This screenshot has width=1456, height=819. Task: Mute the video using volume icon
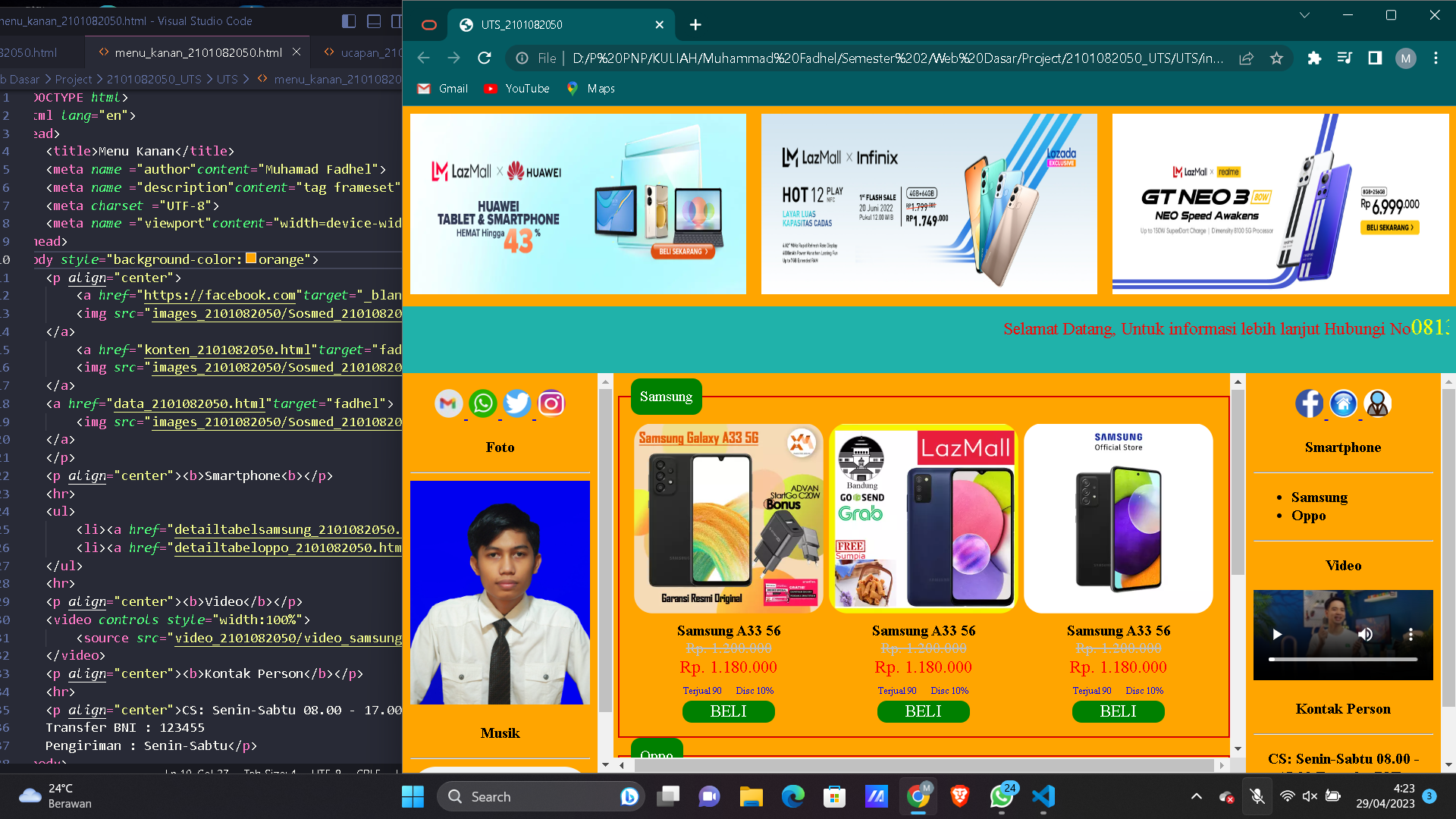click(x=1365, y=635)
